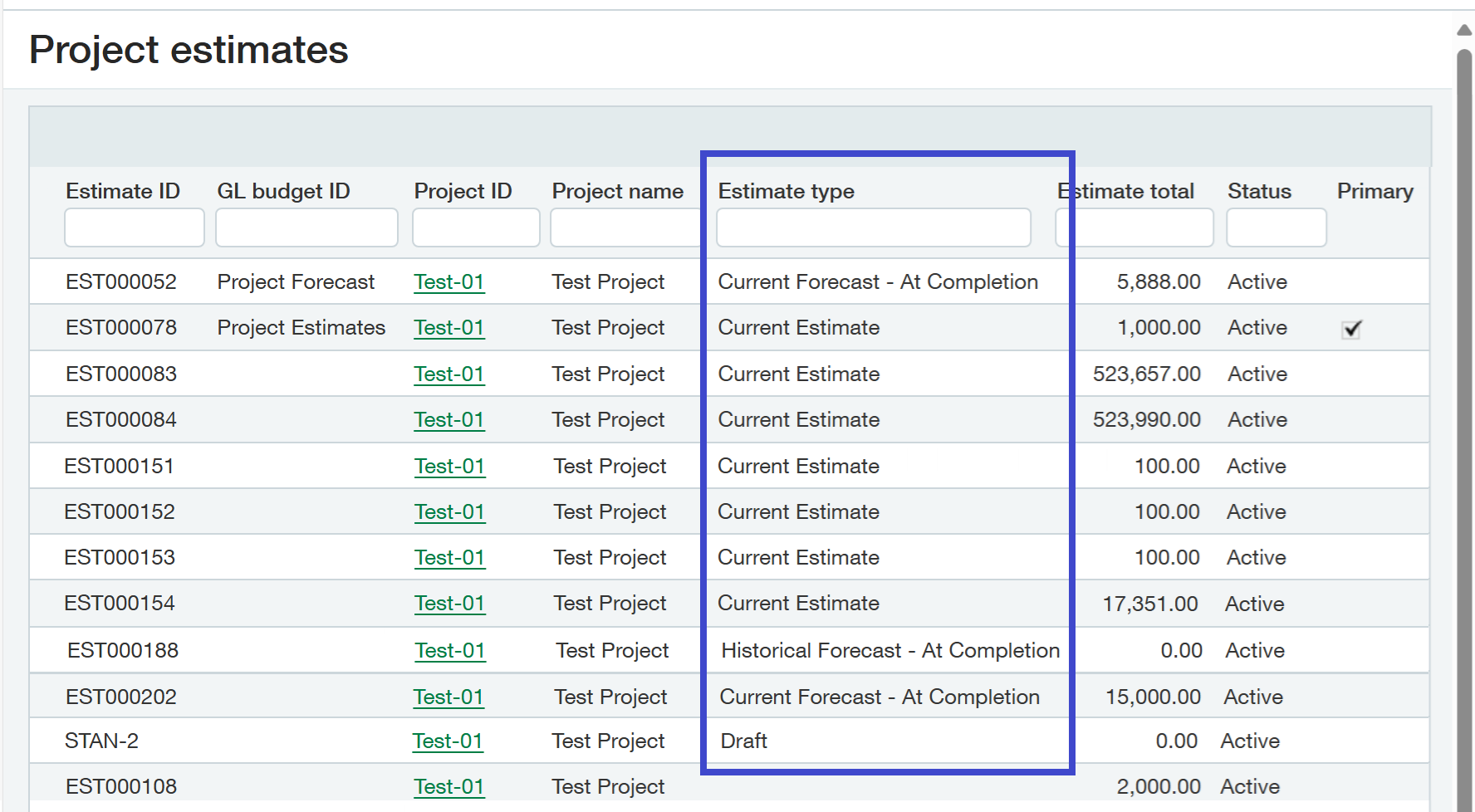Open Test-01 link in EST000108 row

pyautogui.click(x=449, y=787)
